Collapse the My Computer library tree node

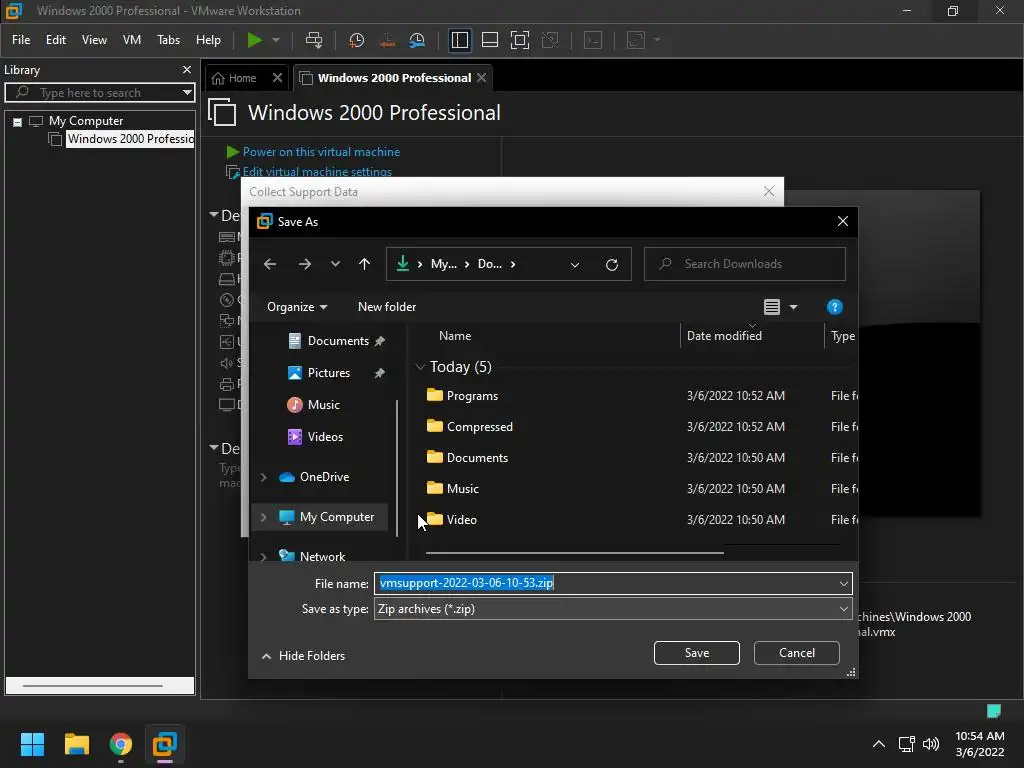point(18,121)
